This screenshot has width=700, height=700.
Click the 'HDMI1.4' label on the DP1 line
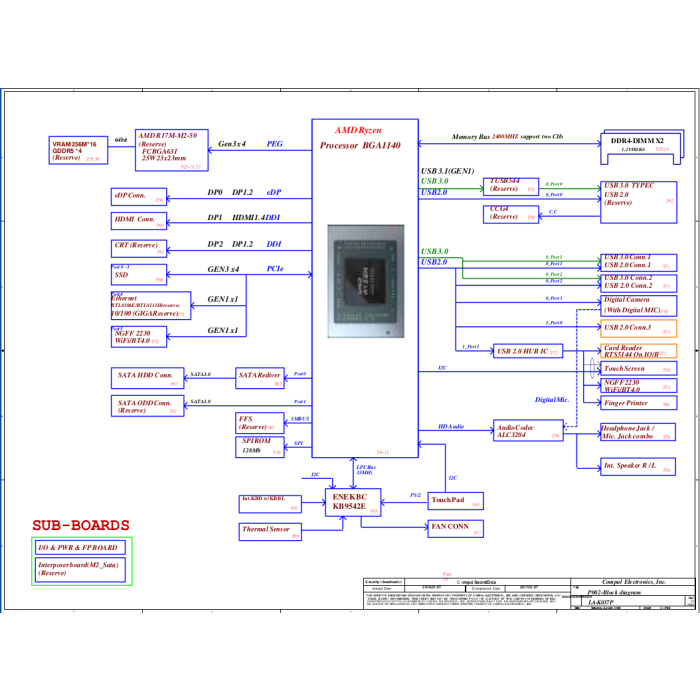tap(248, 217)
